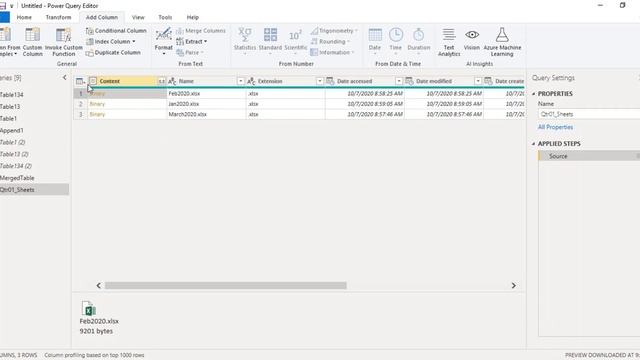Select the Table134 query
640x360 pixels.
click(x=34, y=95)
